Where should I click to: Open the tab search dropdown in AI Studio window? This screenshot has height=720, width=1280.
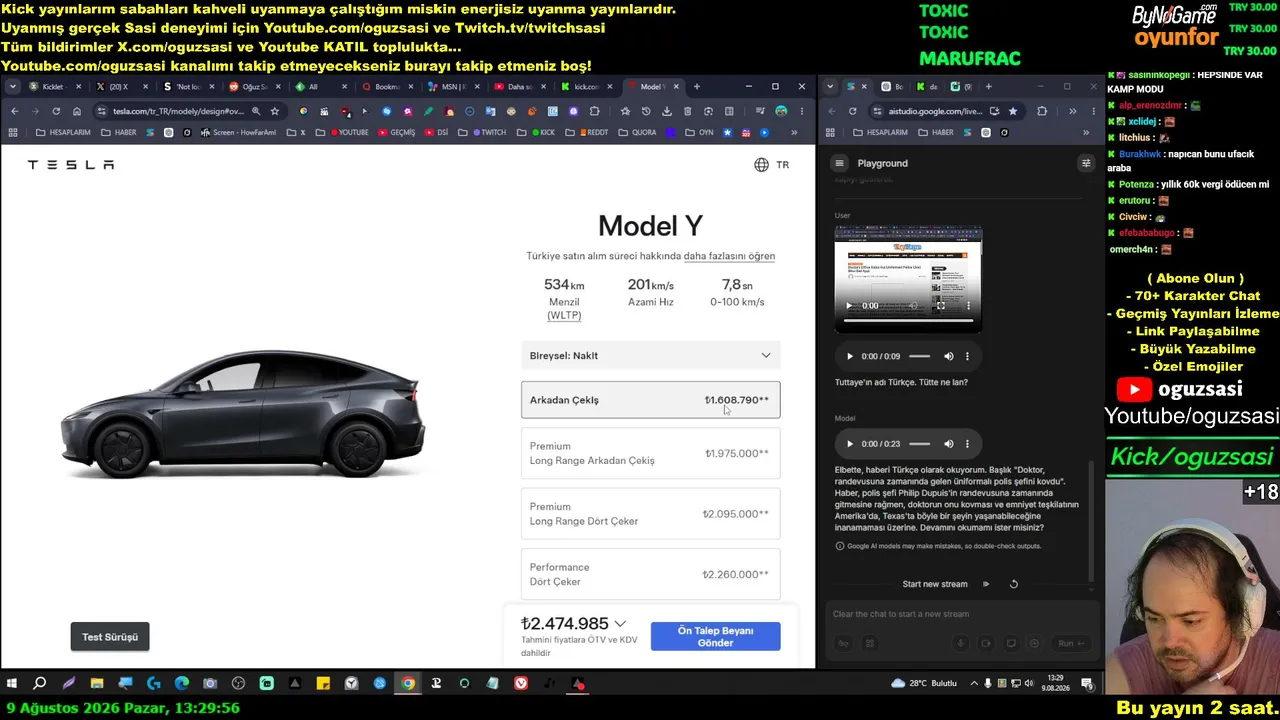pos(830,87)
